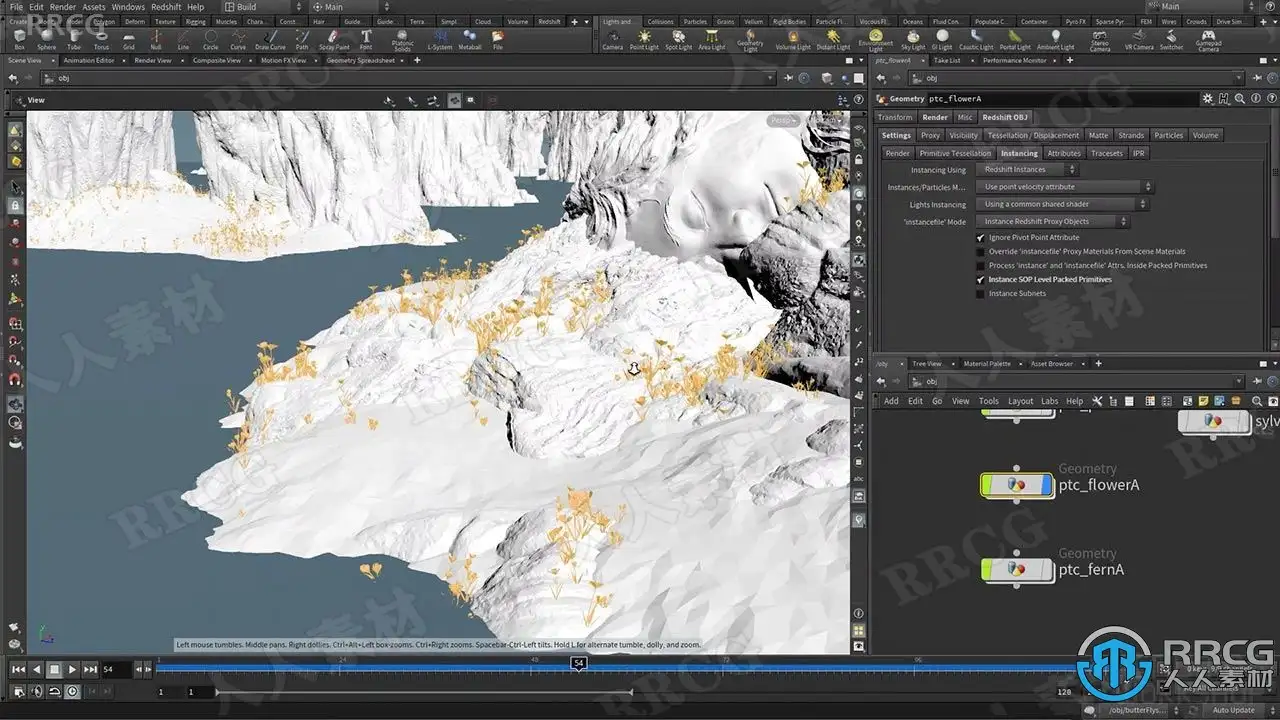This screenshot has width=1280, height=720.
Task: Select the ptc_fernA geometry node
Action: pyautogui.click(x=1017, y=569)
